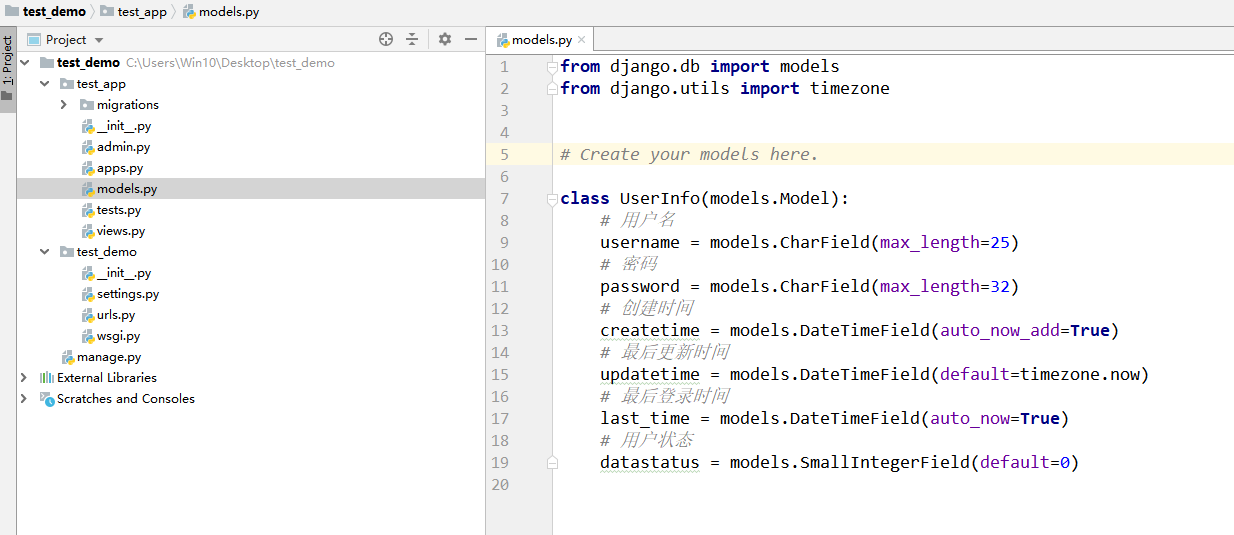Viewport: 1234px width, 535px height.
Task: Click the locate/scroll-from-source target icon
Action: pyautogui.click(x=386, y=39)
